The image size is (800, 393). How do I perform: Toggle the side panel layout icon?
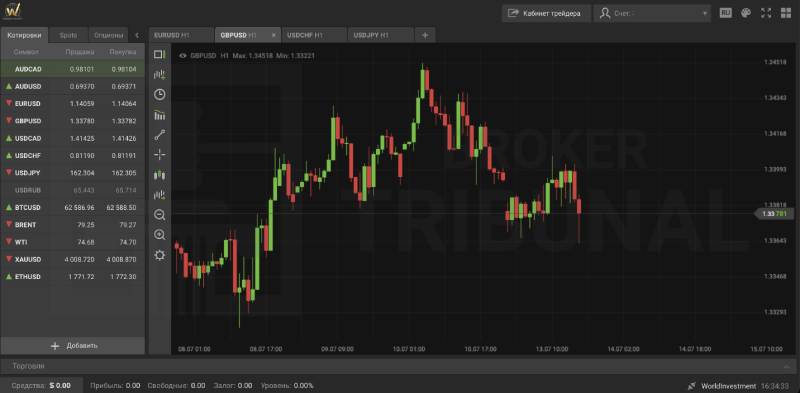(x=160, y=54)
